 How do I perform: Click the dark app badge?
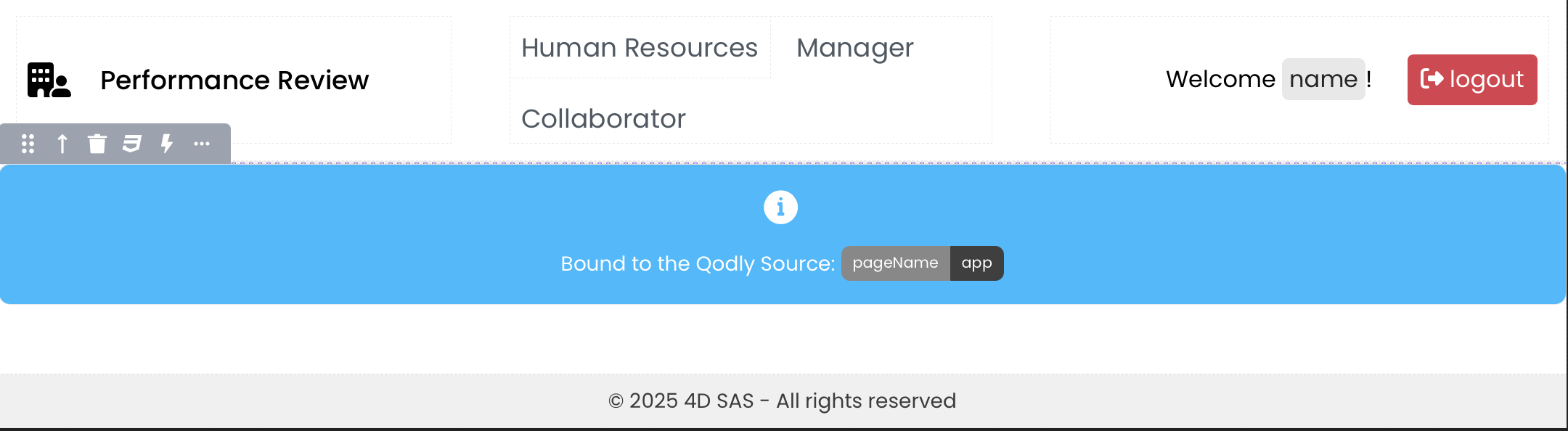coord(976,263)
